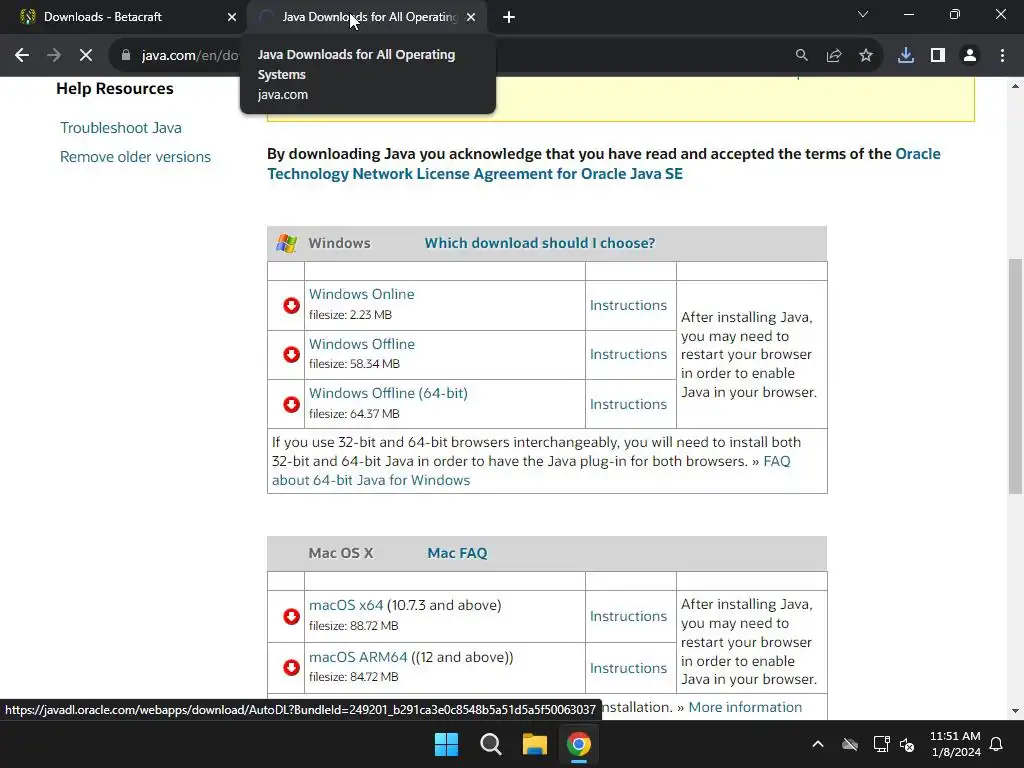Image resolution: width=1024 pixels, height=768 pixels.
Task: Download Windows Offline (64-bit) link
Action: pyautogui.click(x=388, y=393)
